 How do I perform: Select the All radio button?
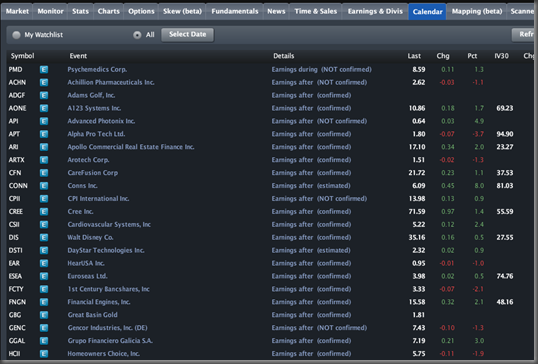[137, 35]
